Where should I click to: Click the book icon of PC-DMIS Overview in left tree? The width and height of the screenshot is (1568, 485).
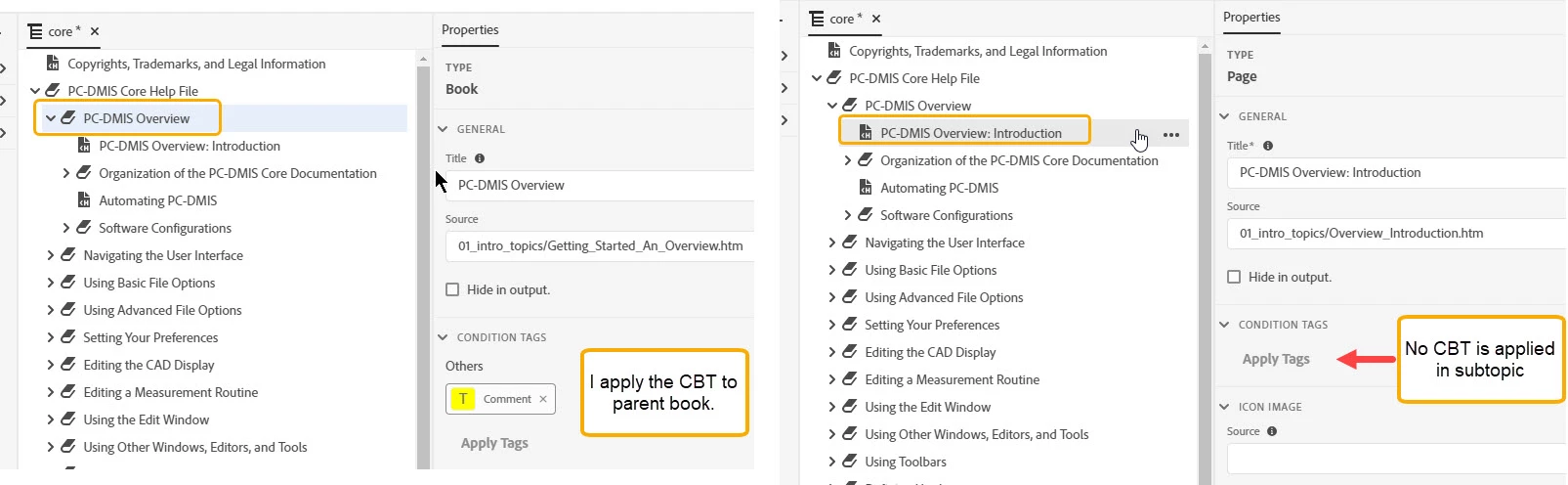pos(68,118)
